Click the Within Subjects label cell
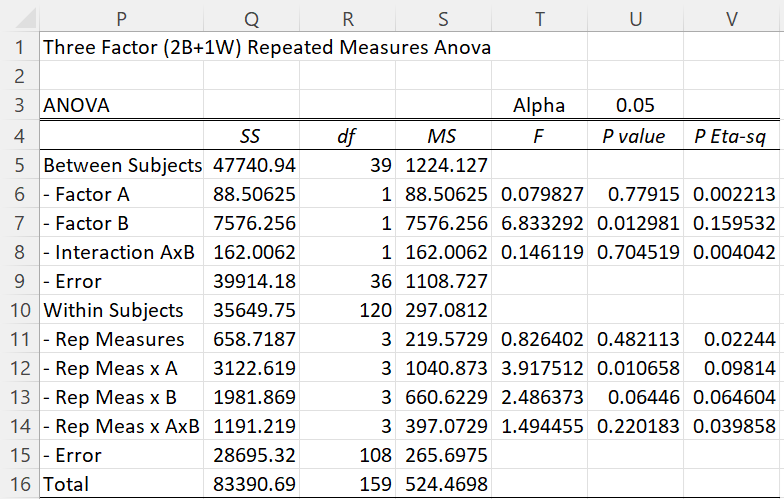The width and height of the screenshot is (784, 499). (x=122, y=310)
